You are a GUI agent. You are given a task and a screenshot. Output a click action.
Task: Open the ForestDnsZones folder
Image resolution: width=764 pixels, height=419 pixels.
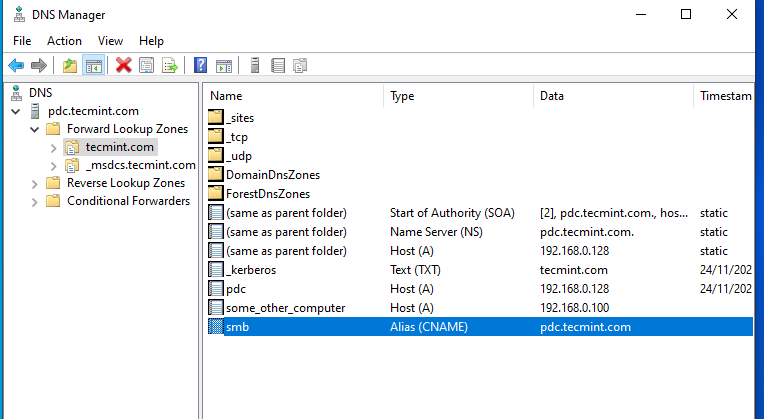pyautogui.click(x=268, y=193)
